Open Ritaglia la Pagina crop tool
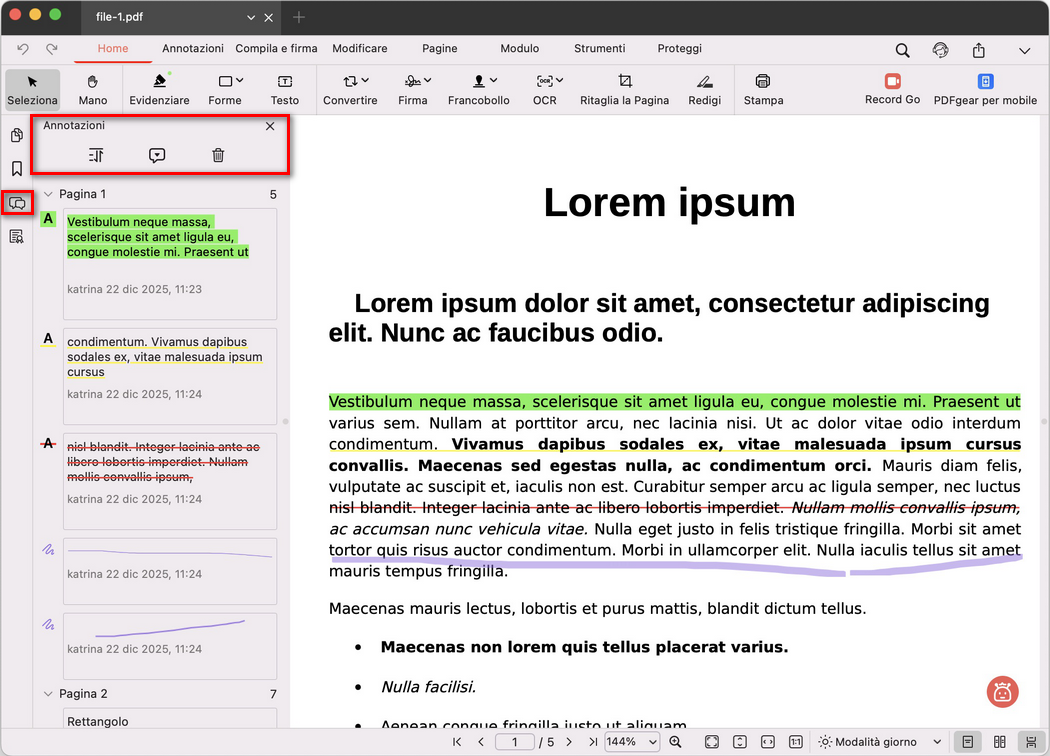Viewport: 1050px width, 756px height. point(624,88)
